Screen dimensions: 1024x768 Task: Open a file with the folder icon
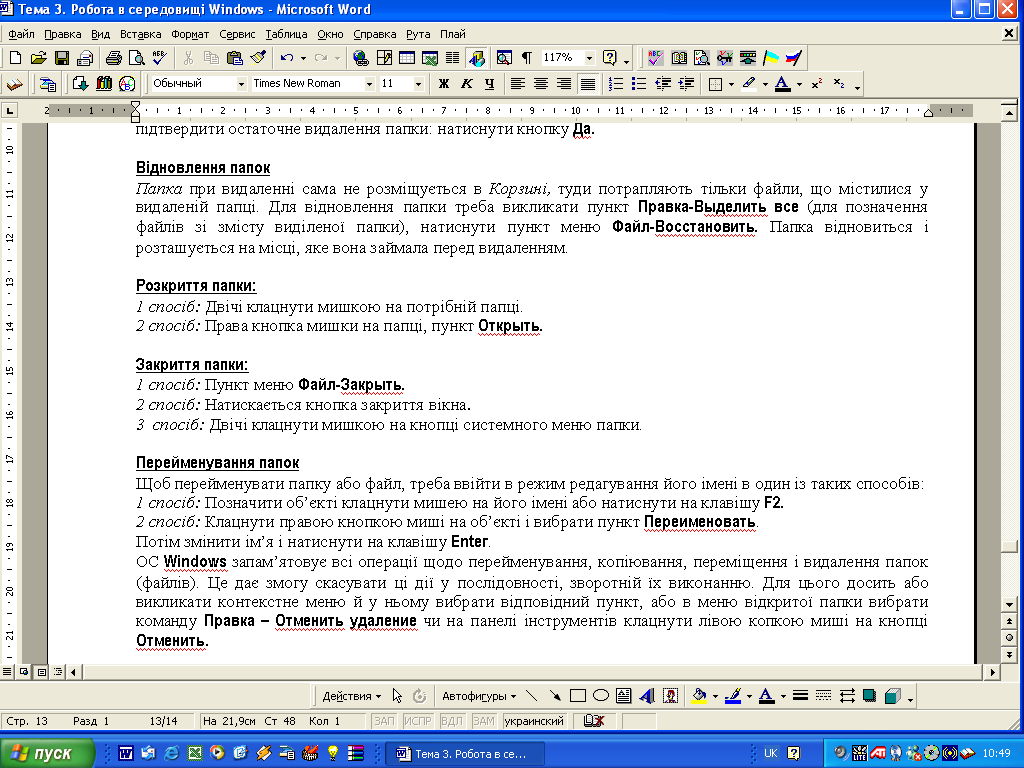38,58
